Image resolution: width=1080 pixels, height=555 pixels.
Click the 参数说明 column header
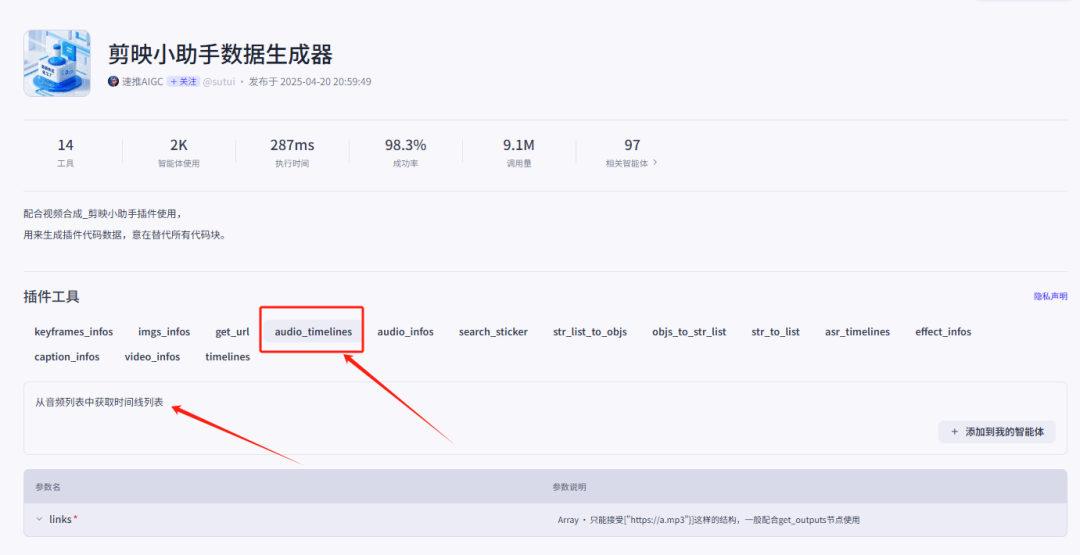(x=569, y=487)
